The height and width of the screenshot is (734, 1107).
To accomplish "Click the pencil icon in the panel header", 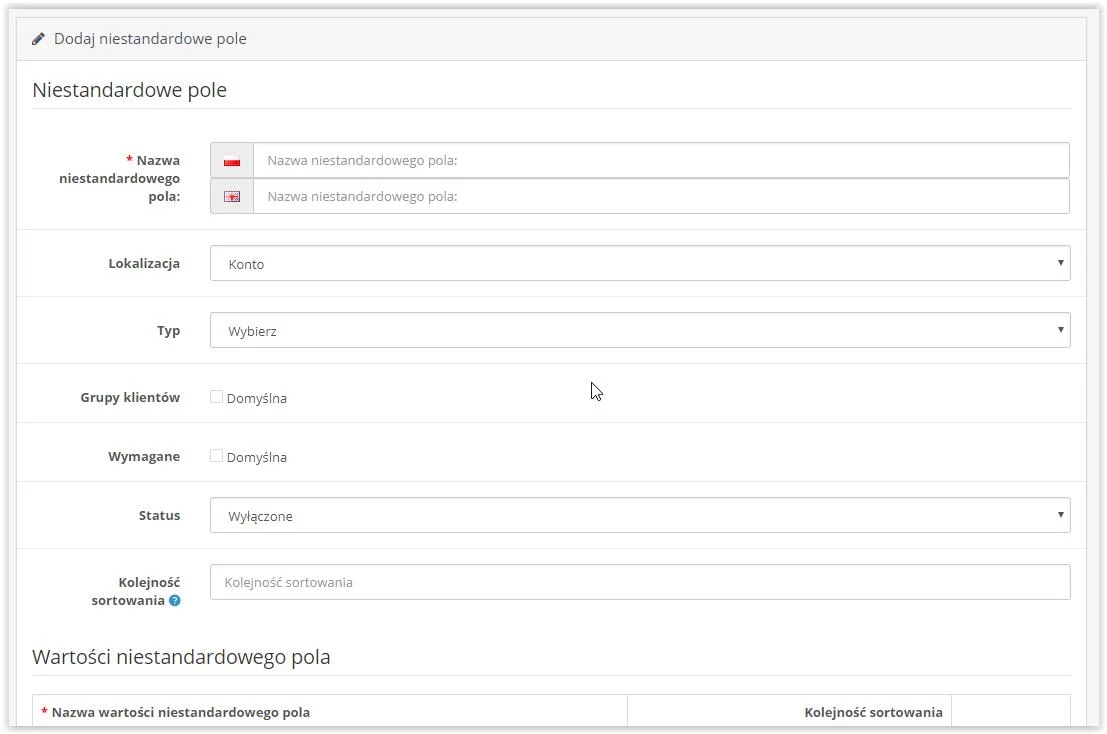I will [39, 39].
